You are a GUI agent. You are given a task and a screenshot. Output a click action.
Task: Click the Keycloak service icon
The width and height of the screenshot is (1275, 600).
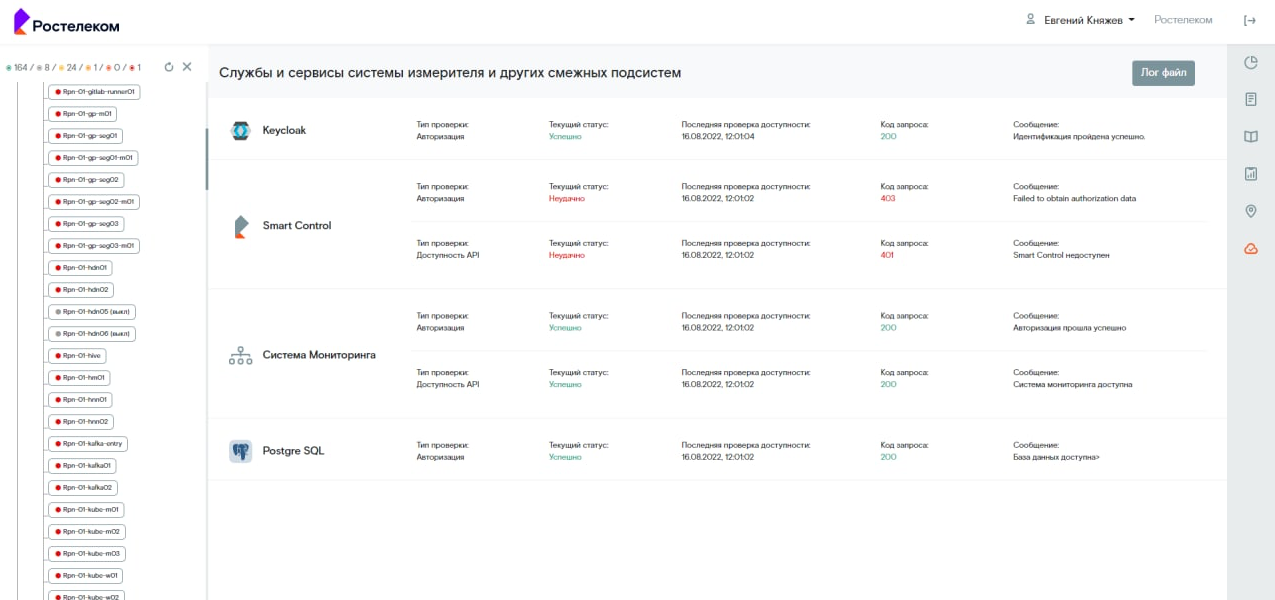[240, 130]
